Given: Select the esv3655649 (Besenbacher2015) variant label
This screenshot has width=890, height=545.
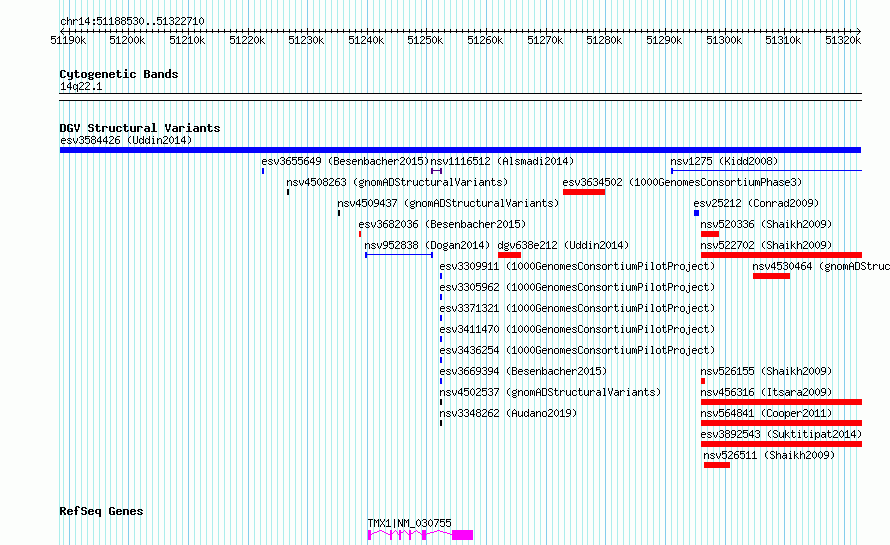Looking at the screenshot, I should pos(345,161).
